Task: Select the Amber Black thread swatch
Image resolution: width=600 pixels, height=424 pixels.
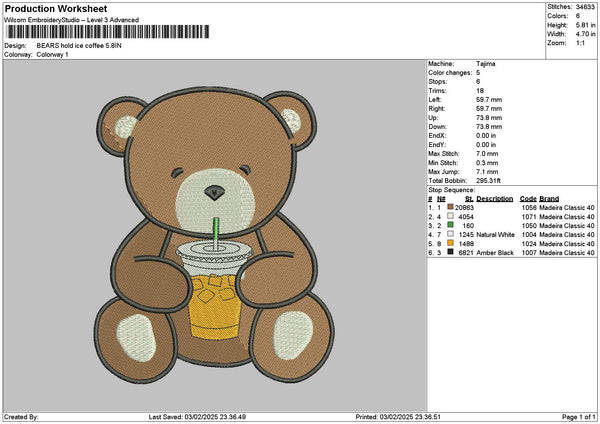Action: (451, 252)
